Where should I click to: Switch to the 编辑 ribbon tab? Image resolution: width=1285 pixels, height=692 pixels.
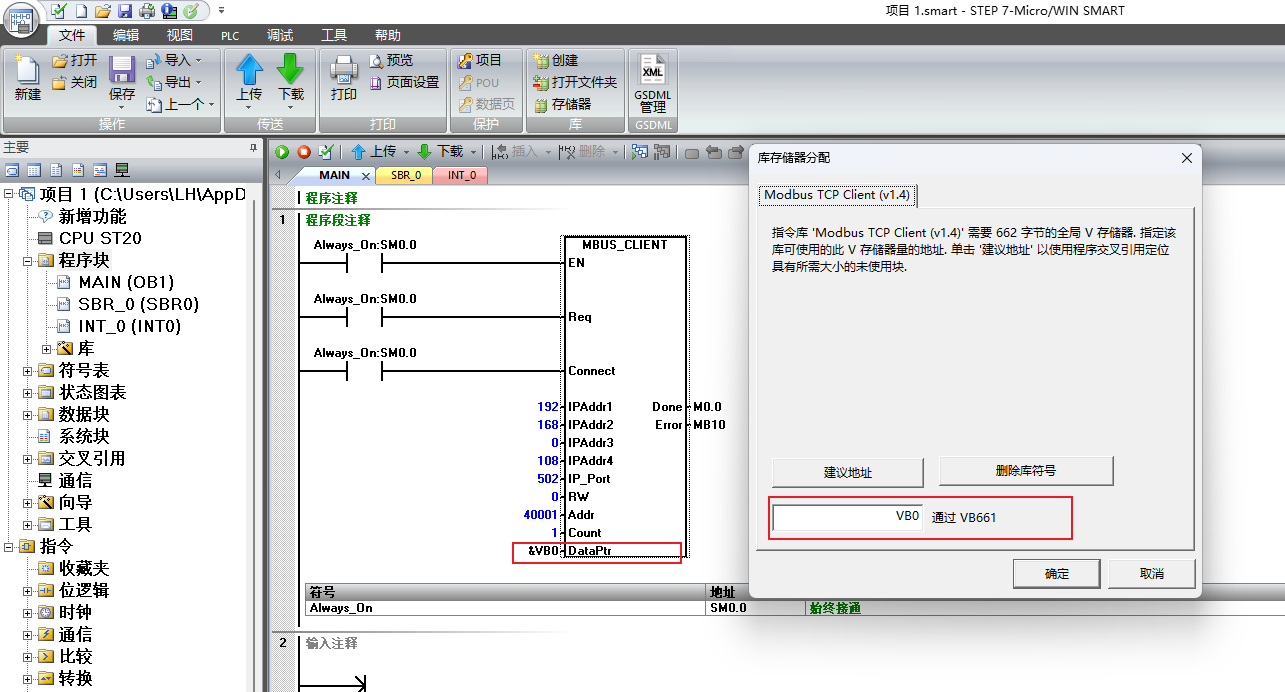pos(126,35)
